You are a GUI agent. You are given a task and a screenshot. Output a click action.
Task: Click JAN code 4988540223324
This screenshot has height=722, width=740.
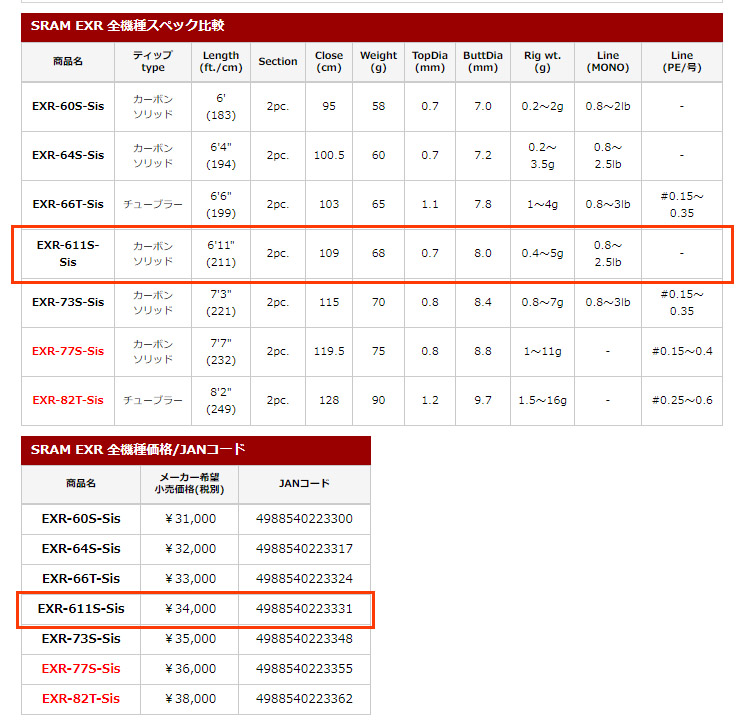click(304, 579)
